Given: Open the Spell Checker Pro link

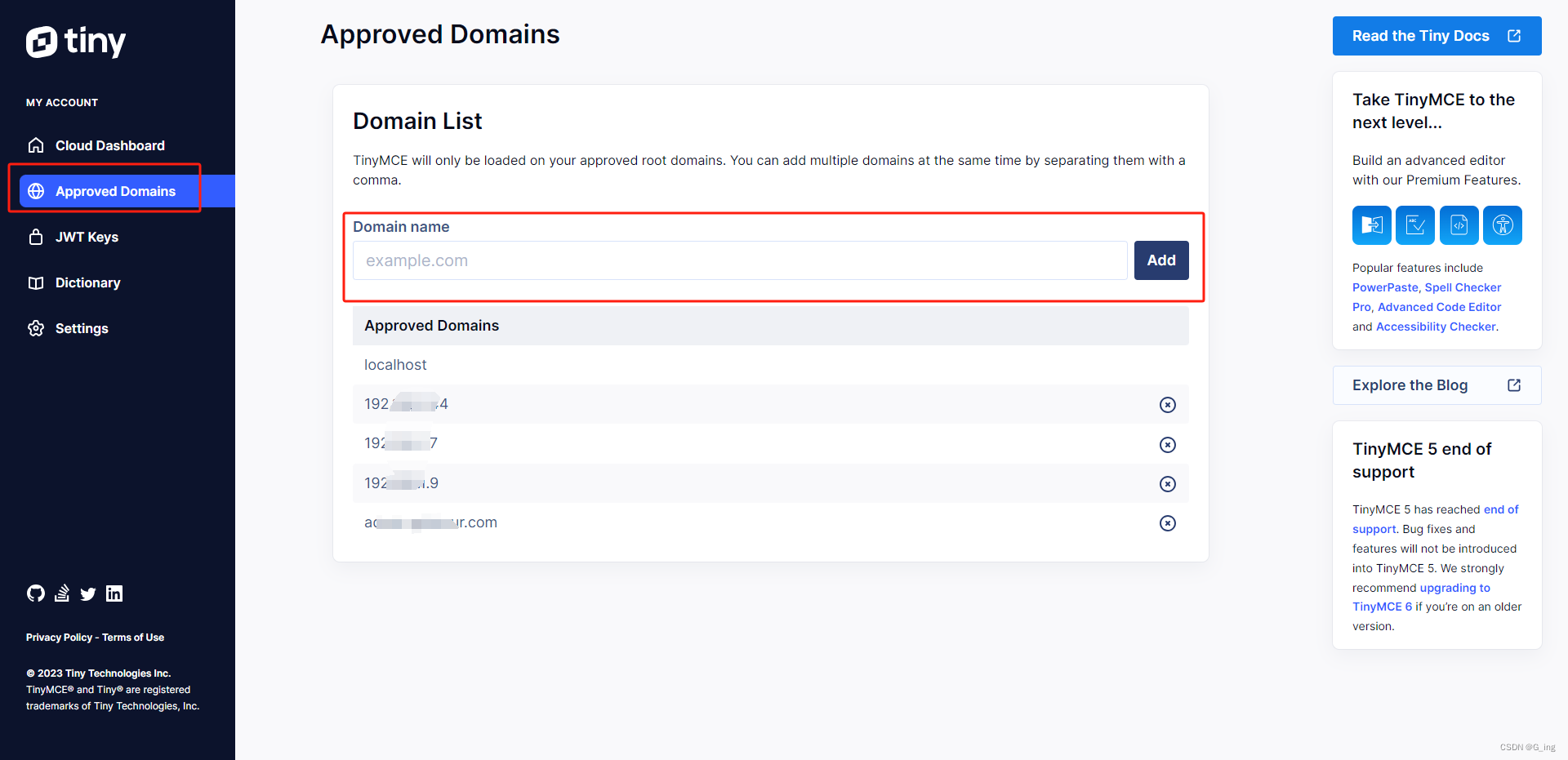Looking at the screenshot, I should (x=1463, y=287).
